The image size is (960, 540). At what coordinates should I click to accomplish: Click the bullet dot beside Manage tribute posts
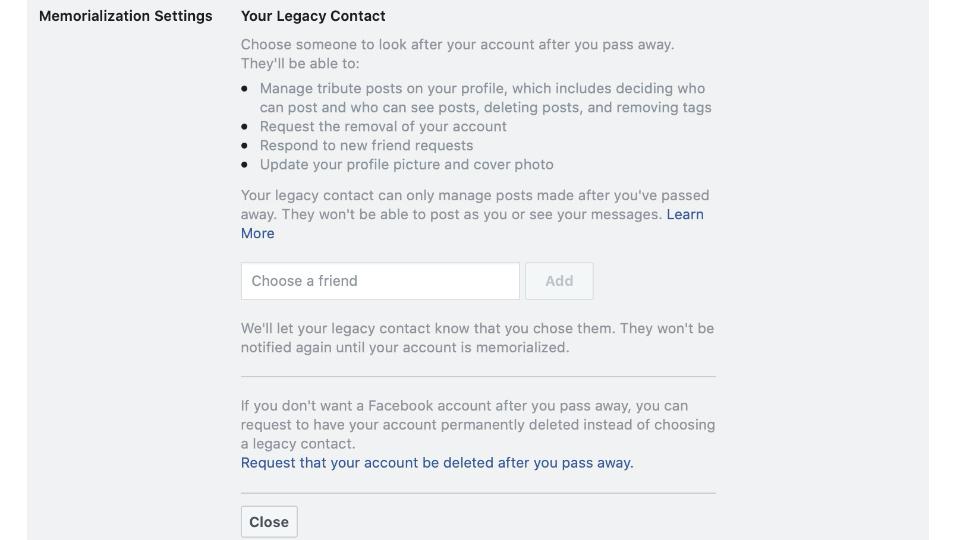click(x=245, y=89)
